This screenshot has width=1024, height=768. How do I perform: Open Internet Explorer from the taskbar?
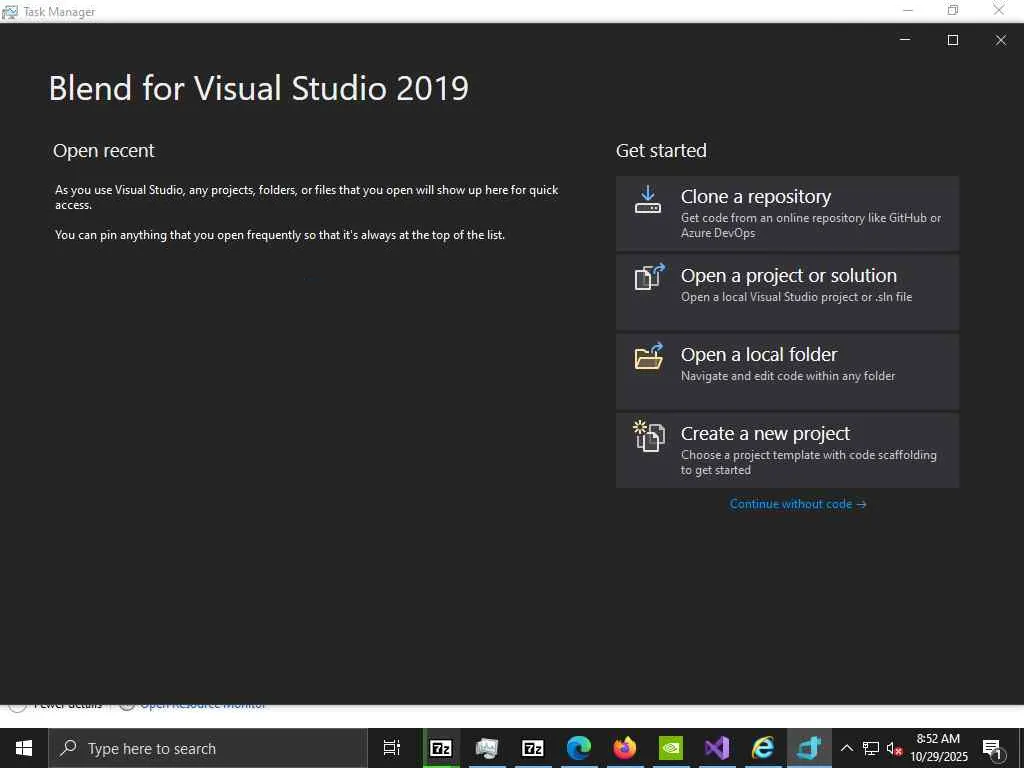tap(763, 748)
